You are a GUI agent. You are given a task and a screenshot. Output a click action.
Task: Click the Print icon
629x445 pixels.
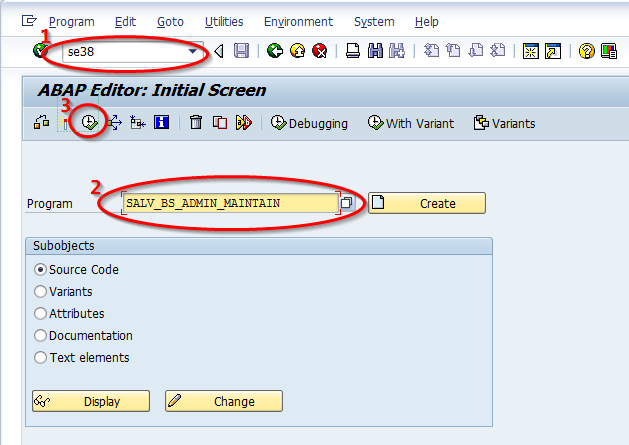(353, 51)
